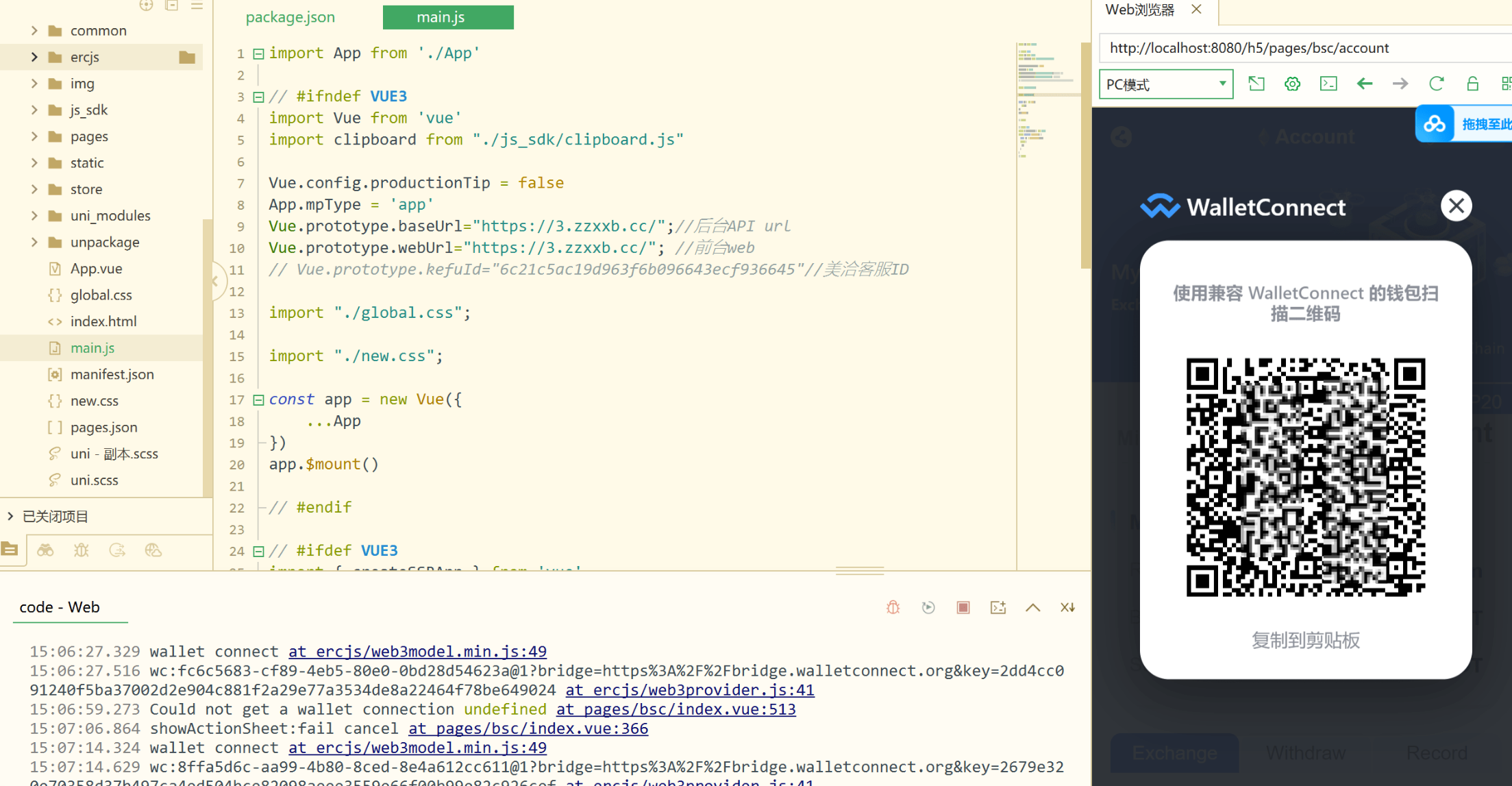The height and width of the screenshot is (786, 1512).
Task: Open link pages/bsc/index.vue:366
Action: click(x=528, y=728)
